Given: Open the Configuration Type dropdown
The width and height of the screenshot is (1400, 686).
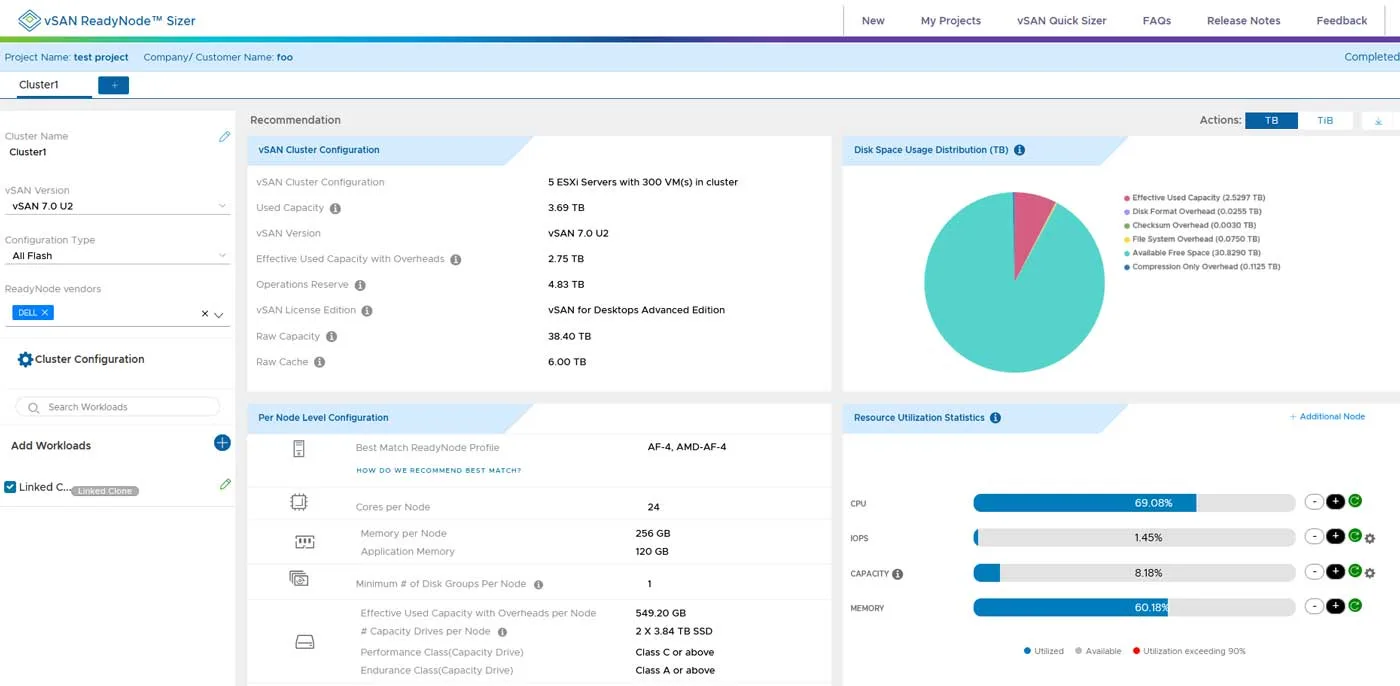Looking at the screenshot, I should (x=116, y=256).
